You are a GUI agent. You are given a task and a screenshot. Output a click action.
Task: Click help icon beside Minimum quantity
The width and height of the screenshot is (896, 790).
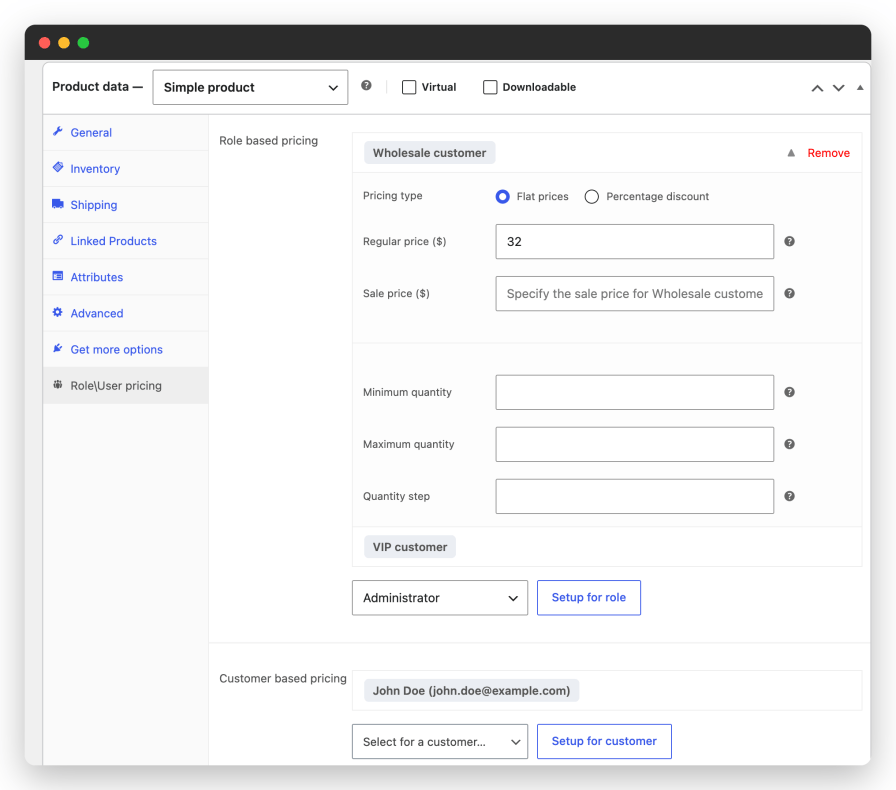[x=789, y=392]
